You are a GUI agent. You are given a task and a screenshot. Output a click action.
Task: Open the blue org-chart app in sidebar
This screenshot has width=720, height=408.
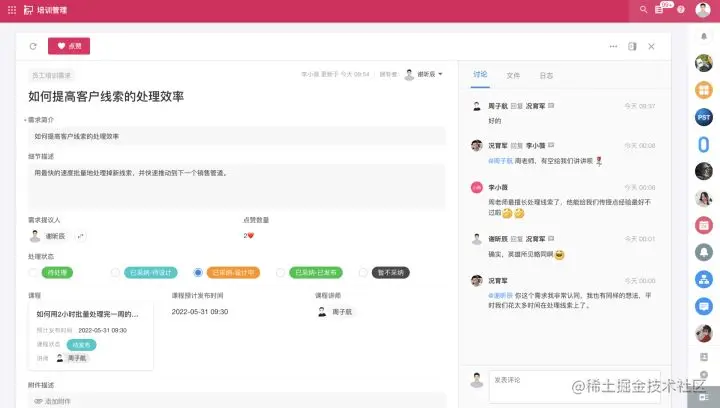click(703, 279)
